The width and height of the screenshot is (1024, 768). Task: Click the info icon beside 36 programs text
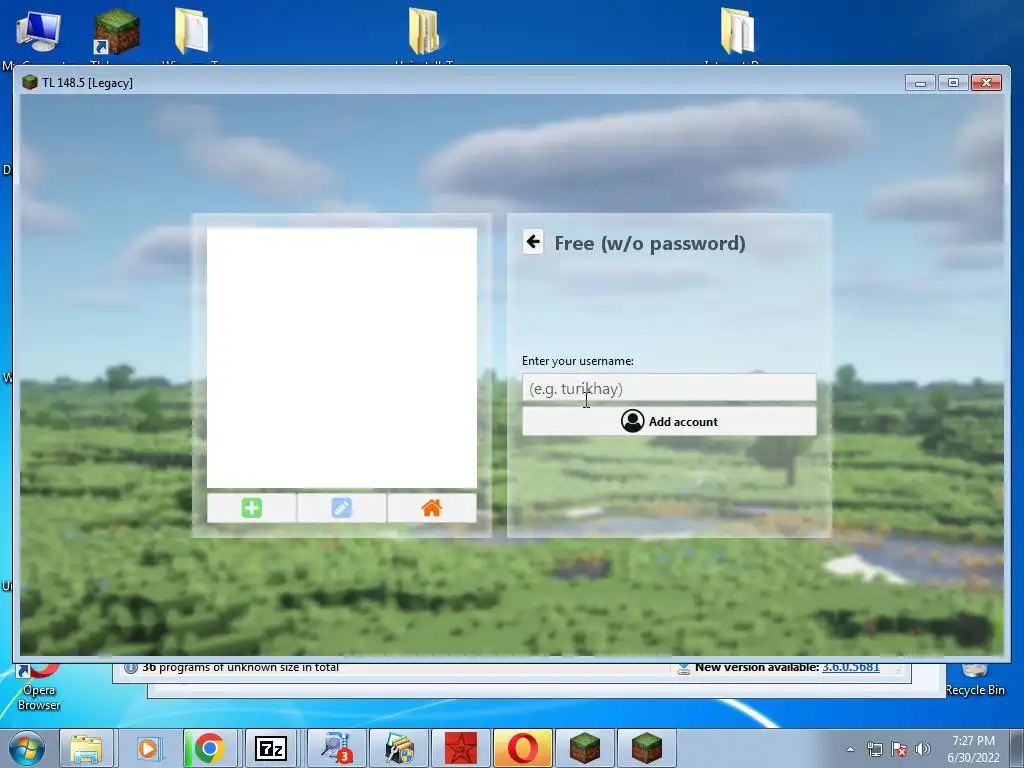(x=131, y=667)
